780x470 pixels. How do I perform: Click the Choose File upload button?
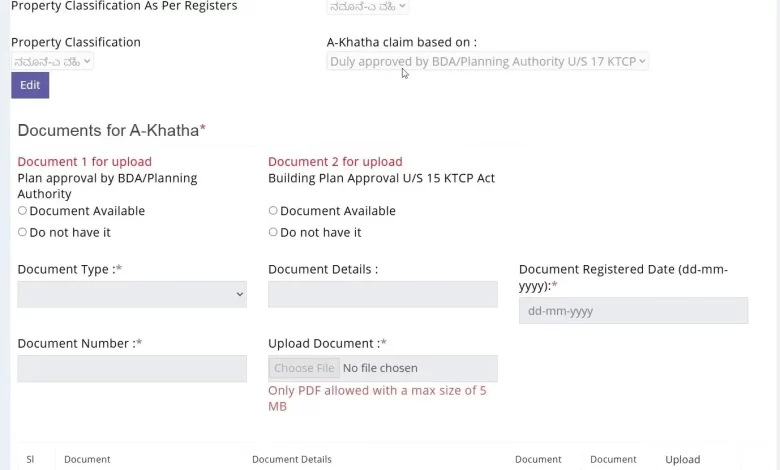coord(304,369)
